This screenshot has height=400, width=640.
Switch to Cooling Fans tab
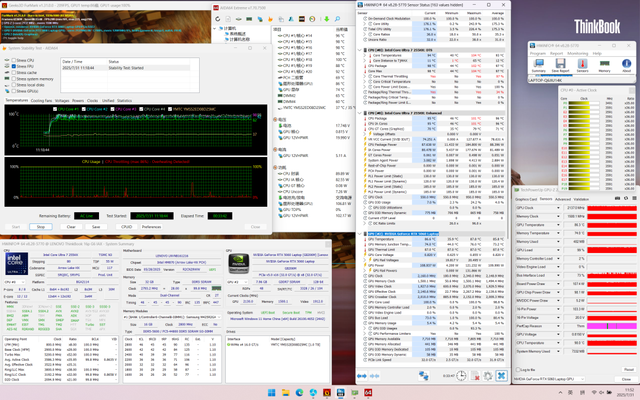41,100
